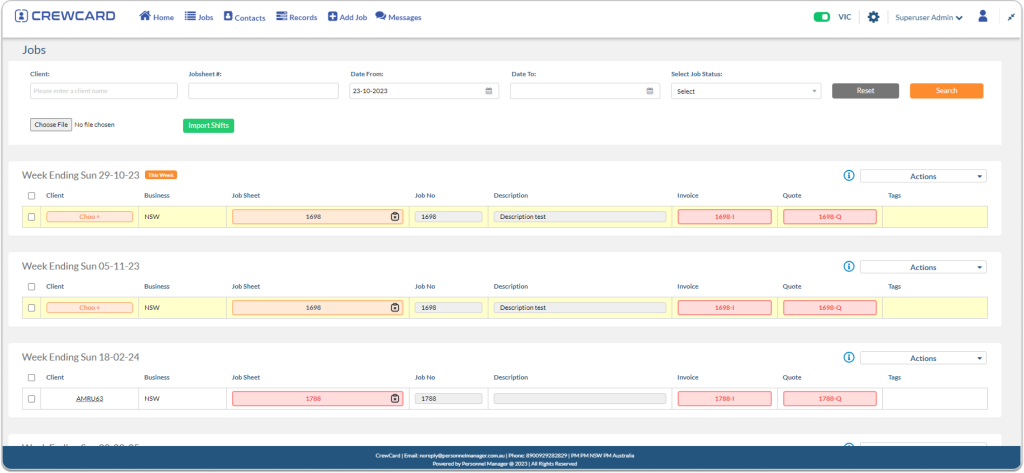Open the Select Job Status dropdown

[745, 91]
